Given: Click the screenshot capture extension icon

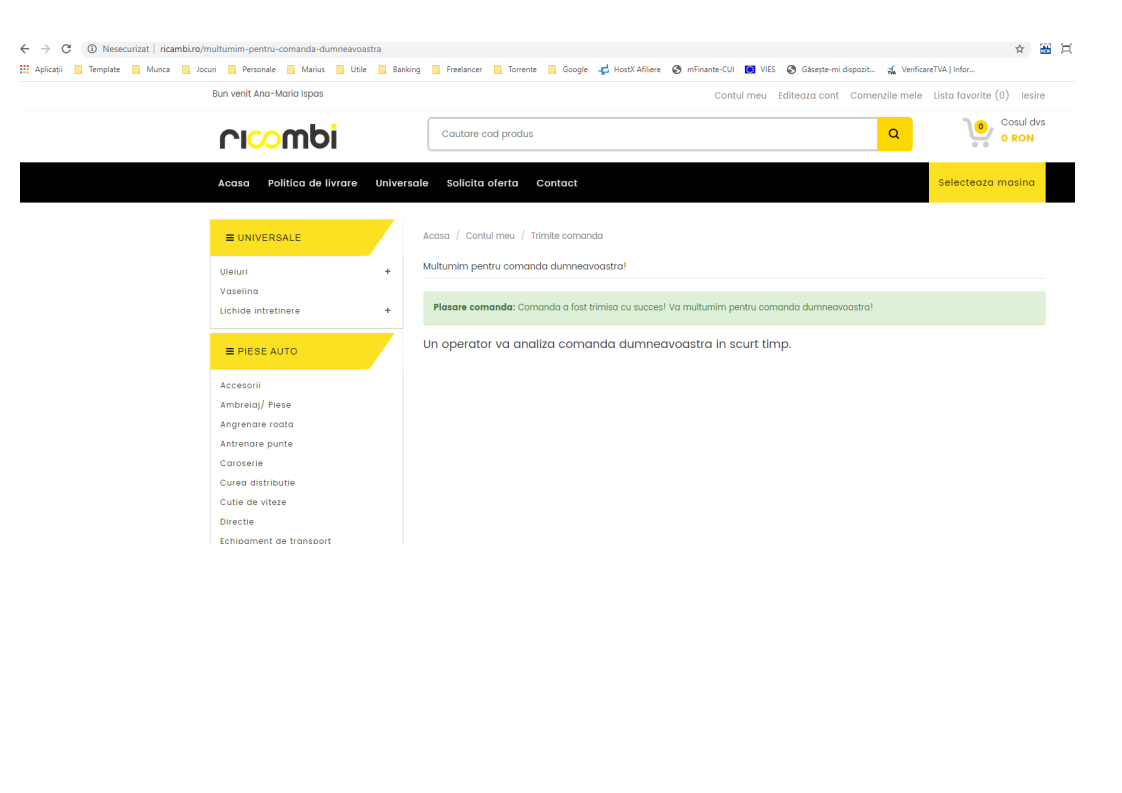Looking at the screenshot, I should pos(1066,49).
